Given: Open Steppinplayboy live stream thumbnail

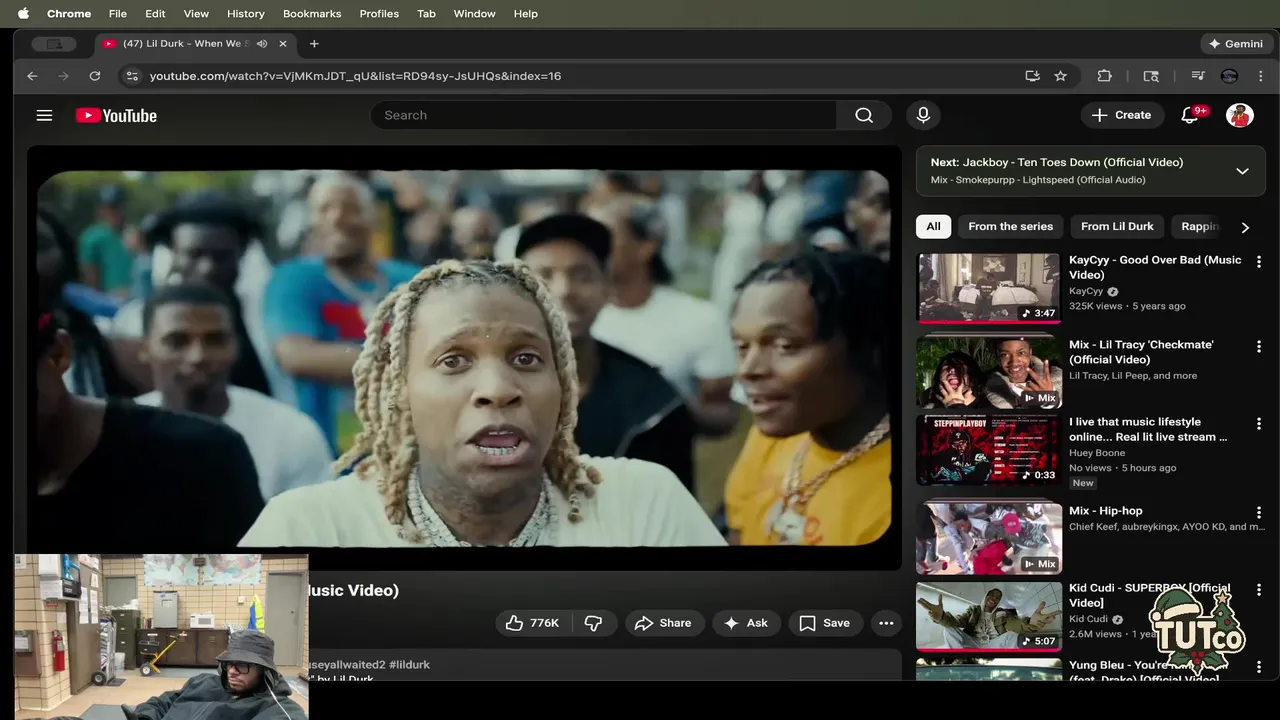Looking at the screenshot, I should (988, 450).
